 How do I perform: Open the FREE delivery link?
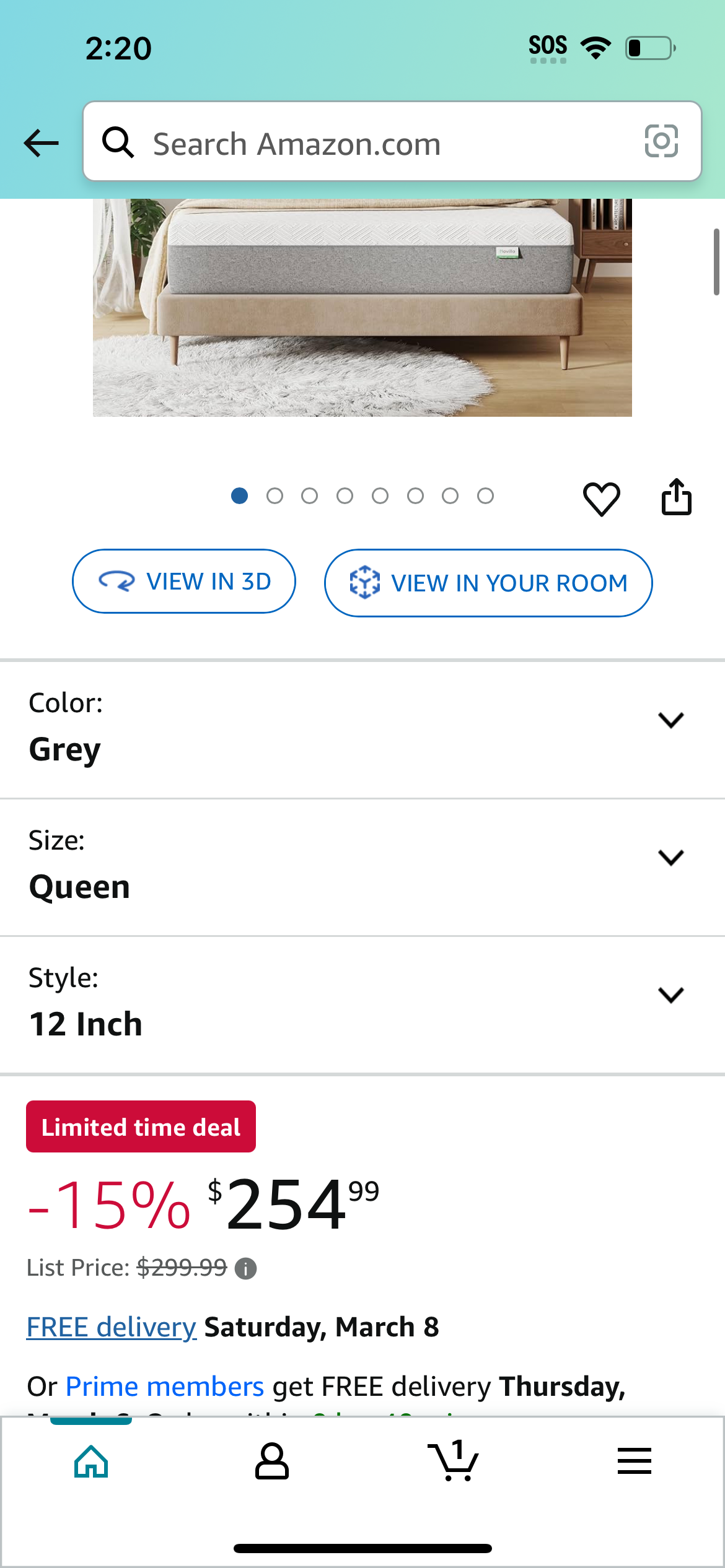[112, 1327]
